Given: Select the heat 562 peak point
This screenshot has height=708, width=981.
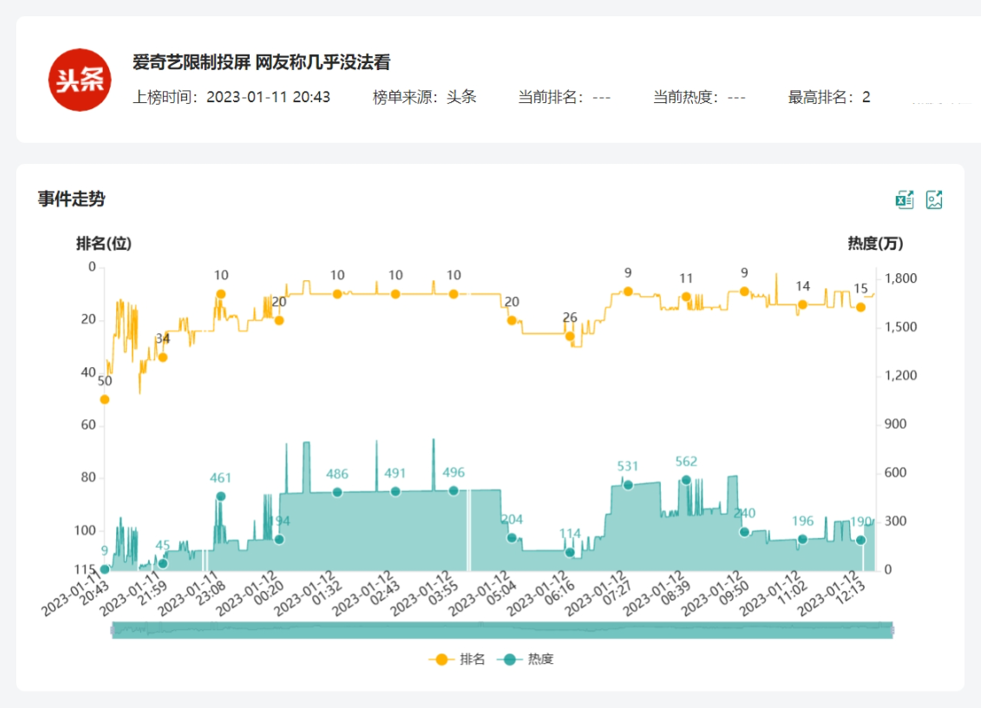Looking at the screenshot, I should click(x=686, y=480).
